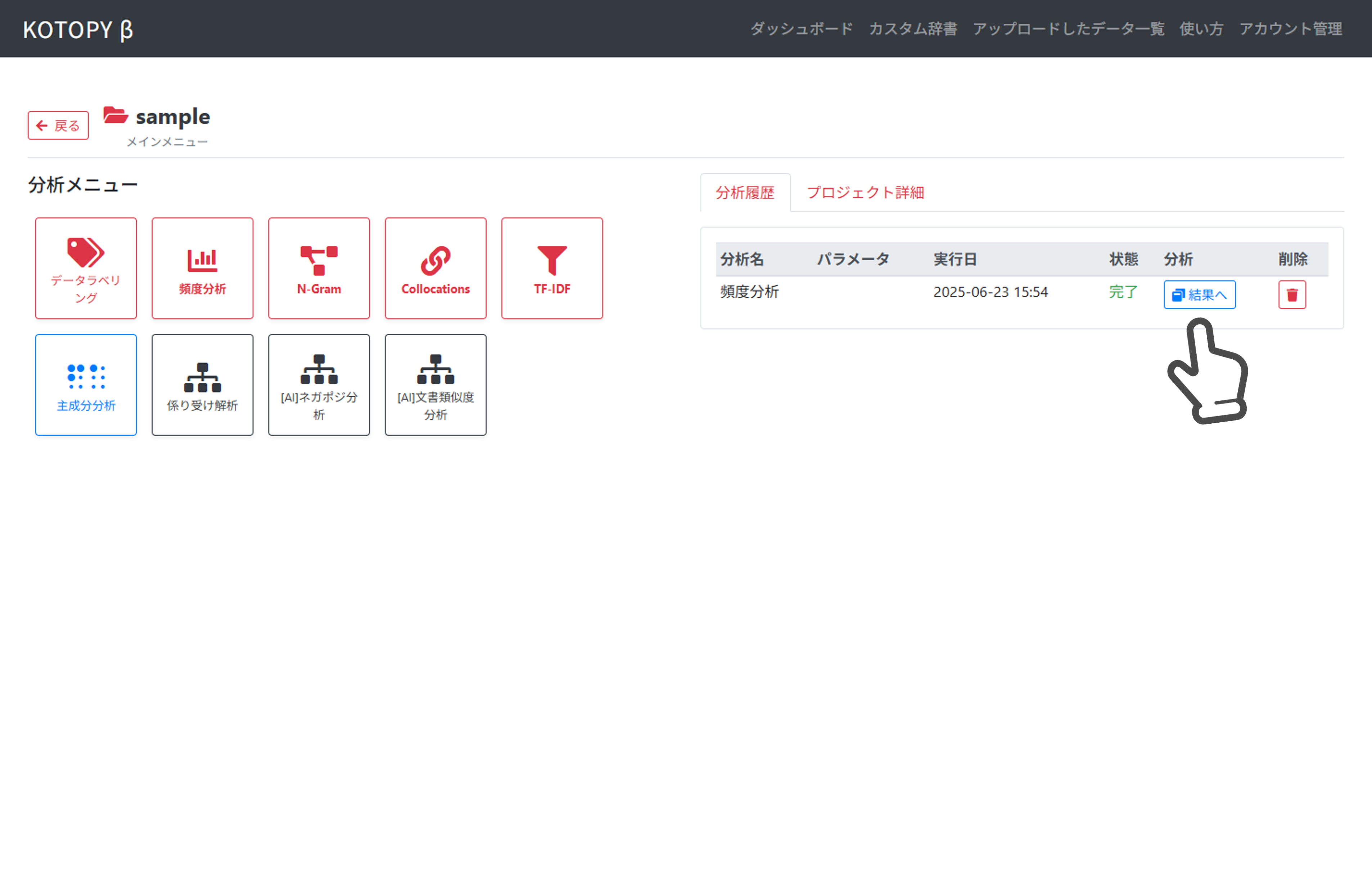This screenshot has width=1372, height=891.
Task: Go to アップロードしたデータ一覧
Action: (x=1068, y=29)
